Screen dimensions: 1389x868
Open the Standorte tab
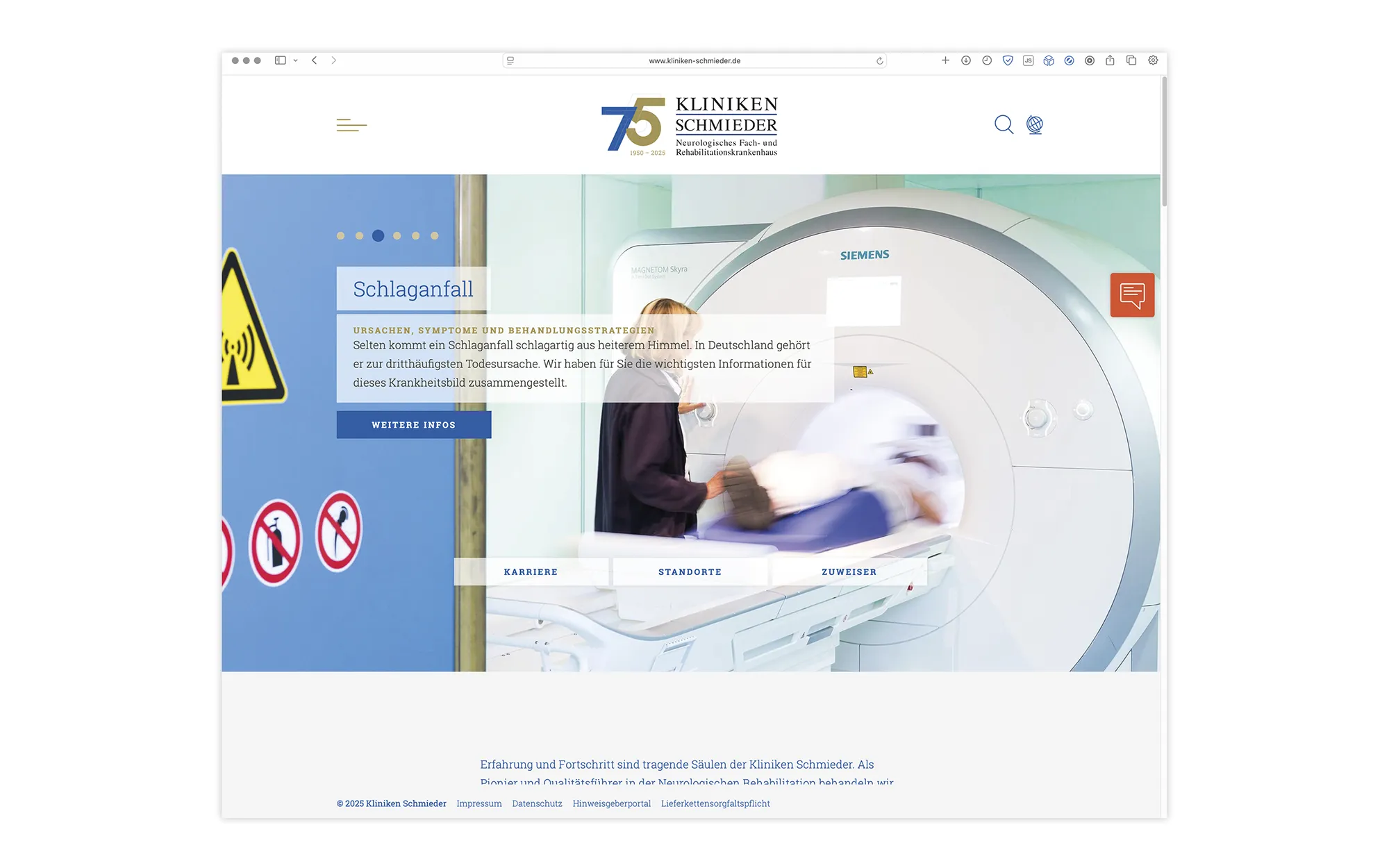(690, 571)
